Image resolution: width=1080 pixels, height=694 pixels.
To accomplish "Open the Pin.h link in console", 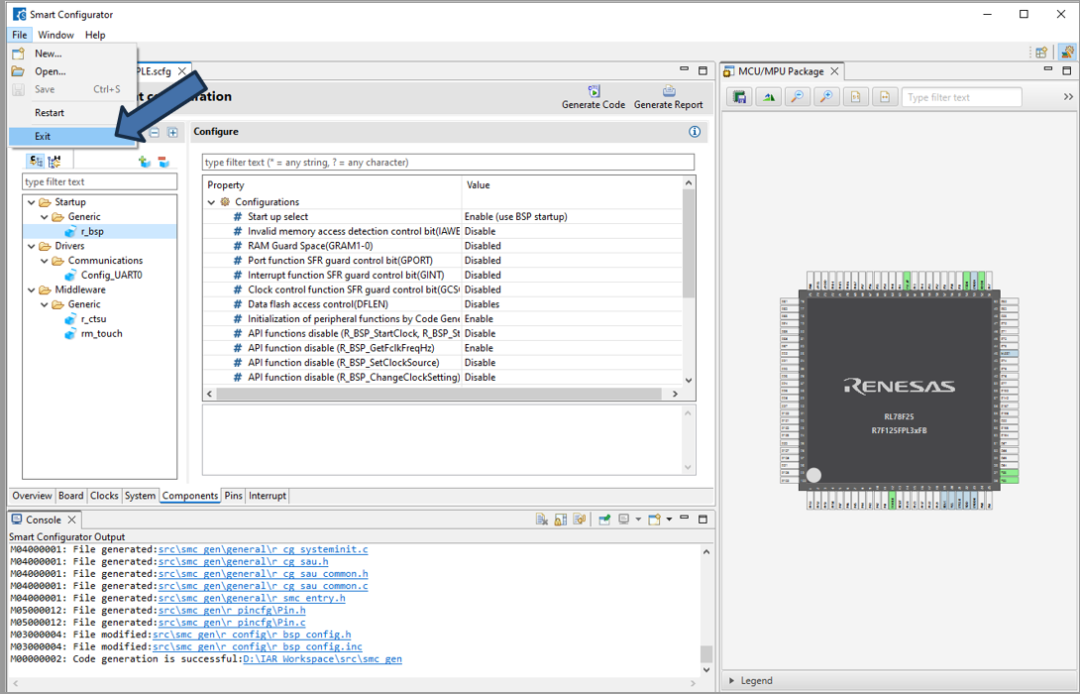I will click(x=232, y=610).
